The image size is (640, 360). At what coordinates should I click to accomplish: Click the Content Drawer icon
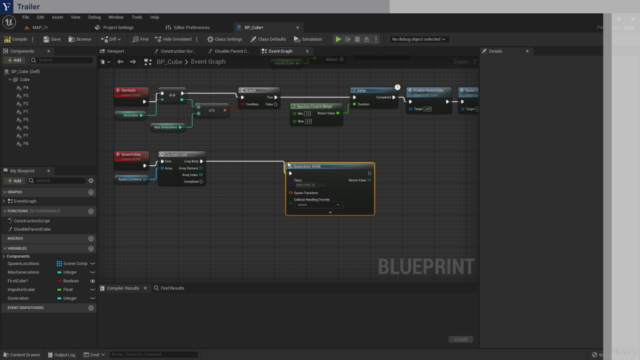pyautogui.click(x=6, y=355)
